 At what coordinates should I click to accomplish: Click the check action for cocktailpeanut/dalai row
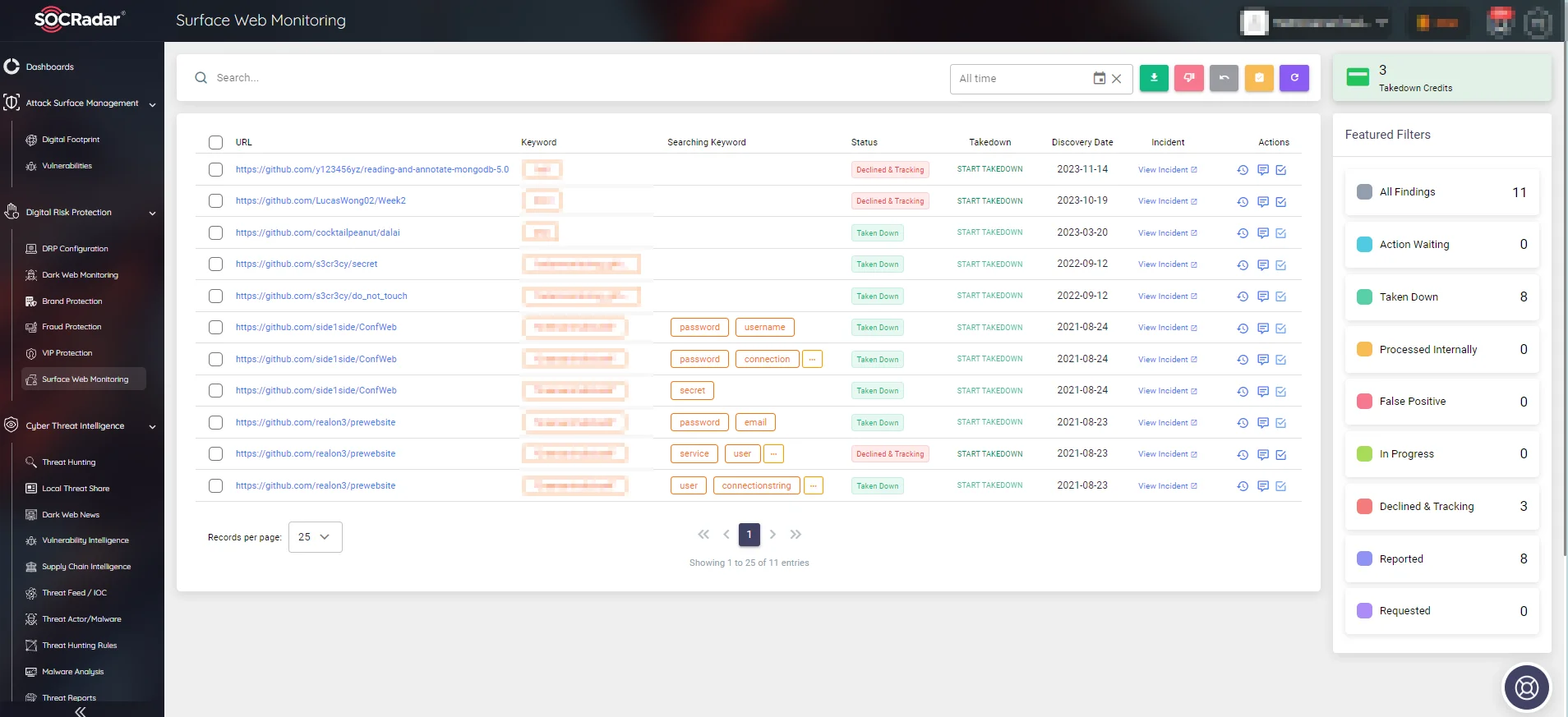(x=1281, y=233)
